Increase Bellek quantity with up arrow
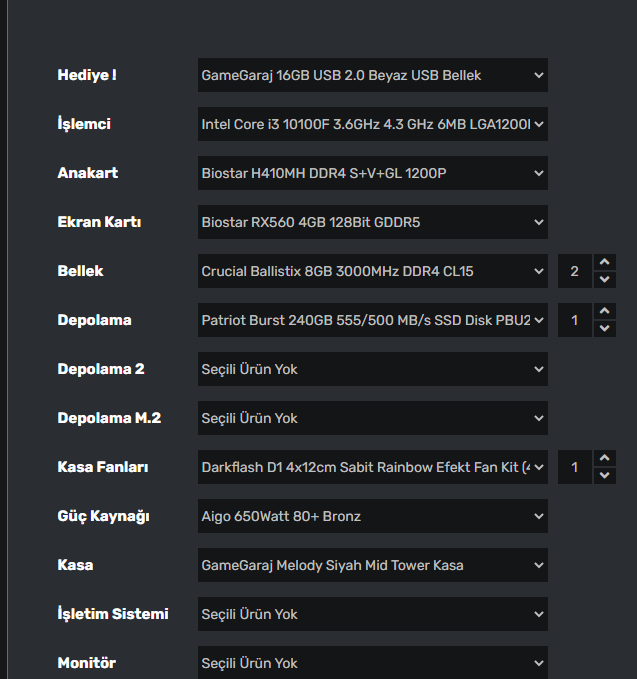The image size is (637, 679). (604, 263)
